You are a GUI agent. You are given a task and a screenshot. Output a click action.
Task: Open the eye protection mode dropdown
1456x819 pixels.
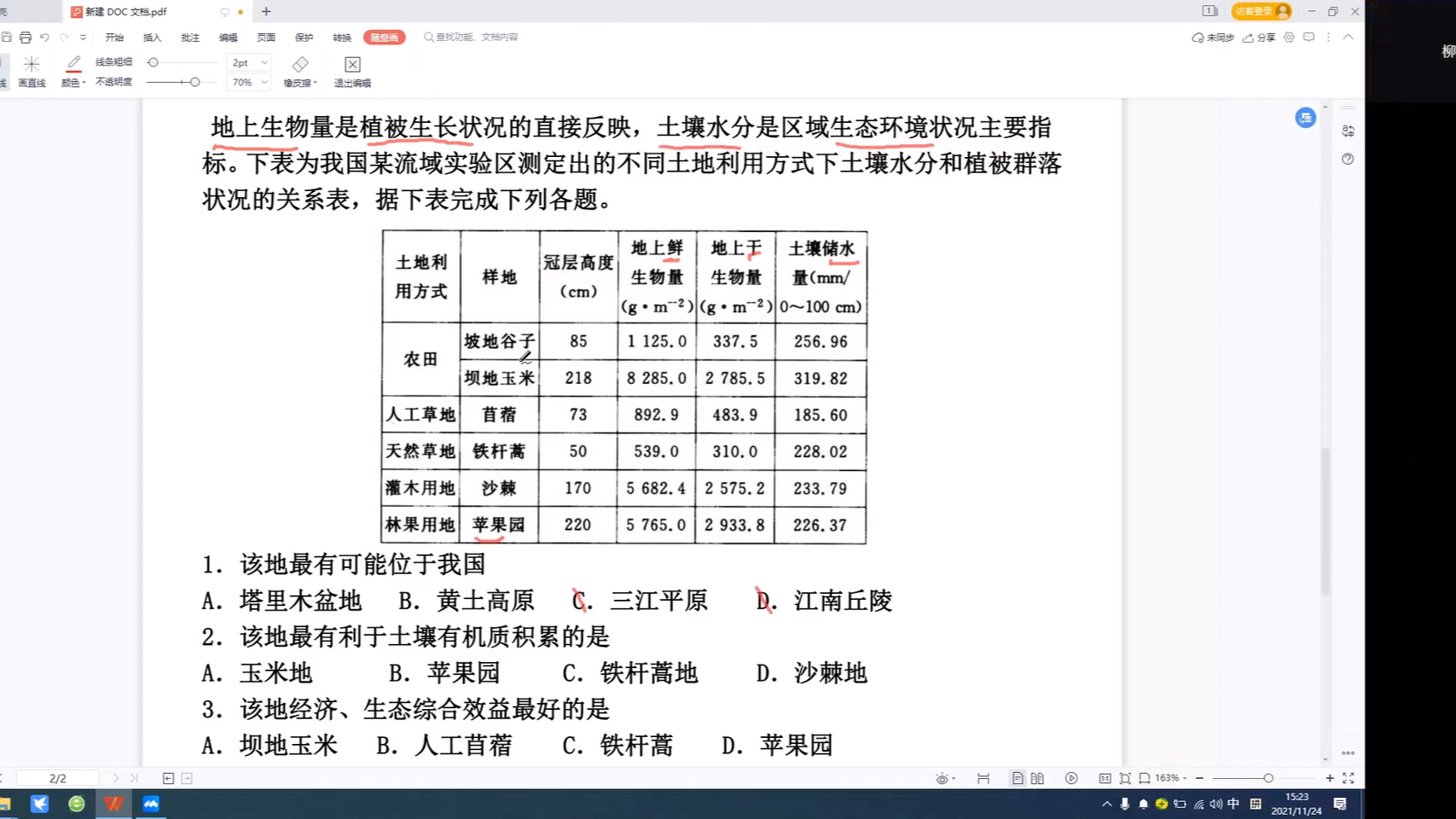(x=945, y=778)
